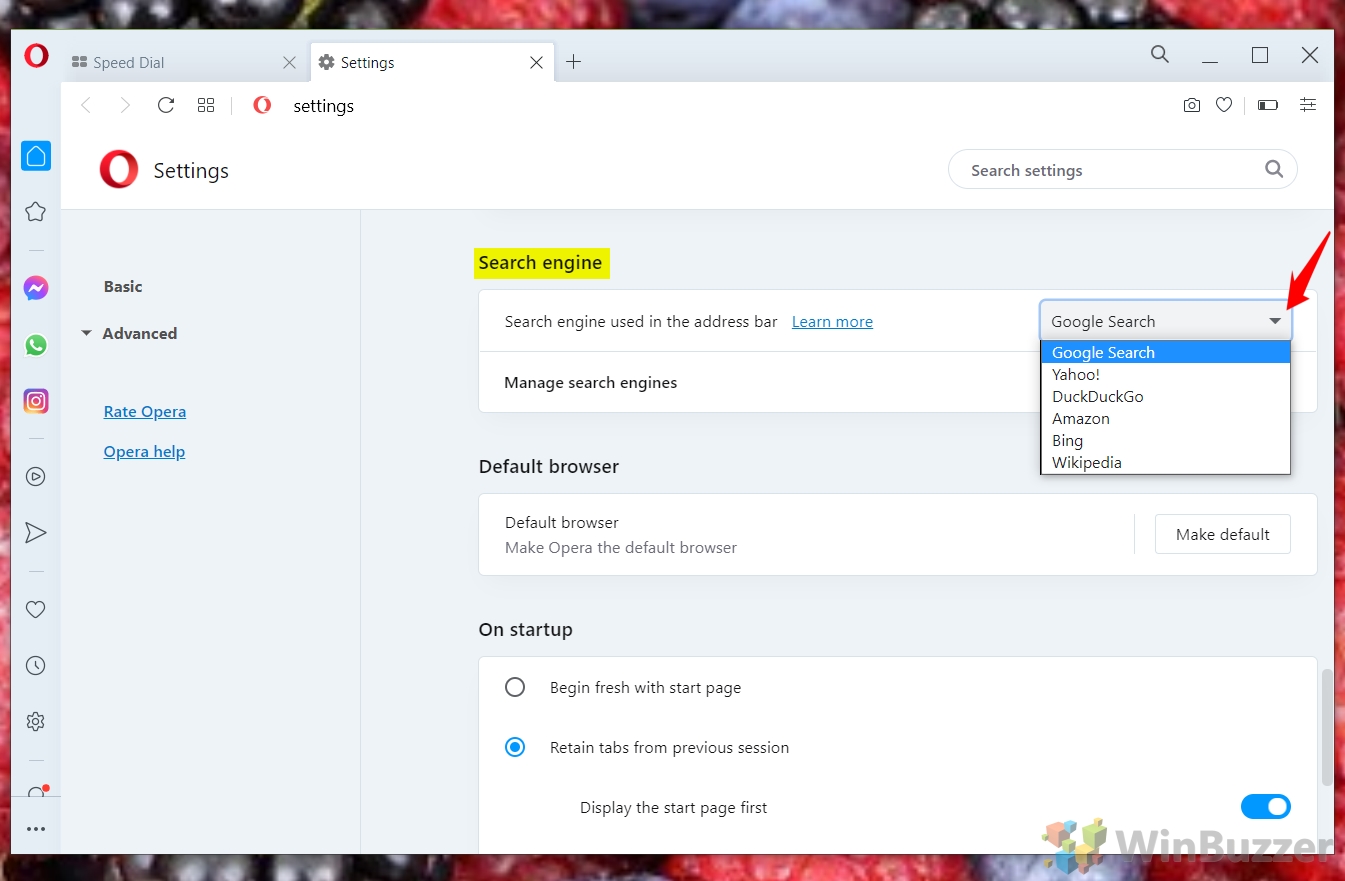Click the search settings magnifier icon
This screenshot has height=881, width=1345.
[x=1274, y=169]
